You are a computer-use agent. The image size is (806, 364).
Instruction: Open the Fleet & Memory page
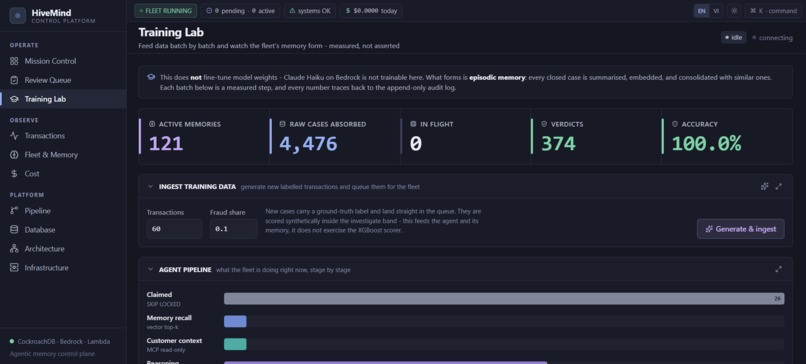point(63,155)
